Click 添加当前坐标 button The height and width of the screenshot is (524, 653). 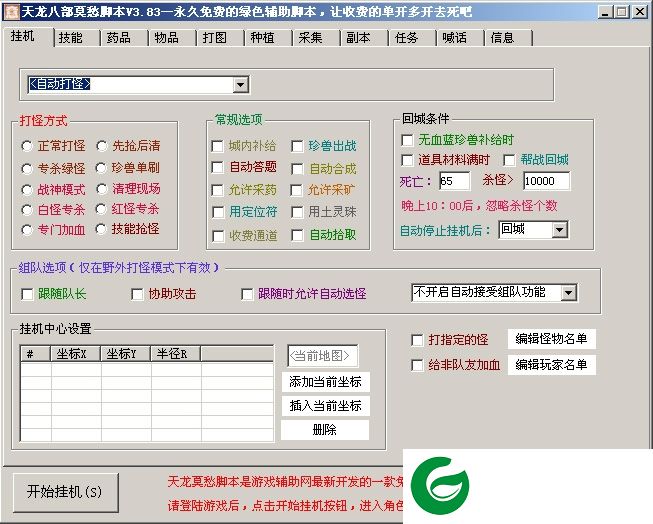pyautogui.click(x=325, y=382)
